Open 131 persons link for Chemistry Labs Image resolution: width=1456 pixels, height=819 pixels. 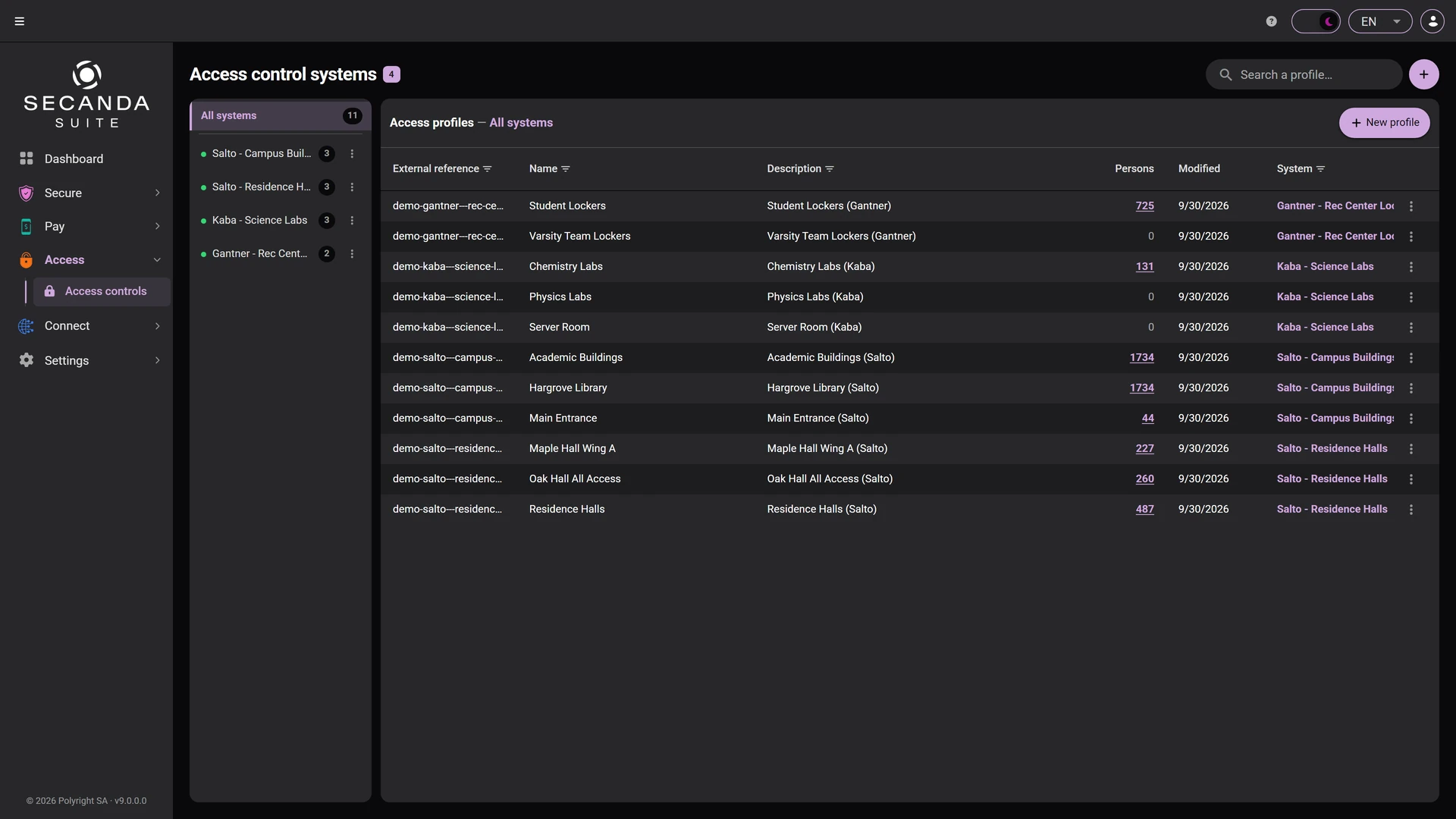[x=1144, y=266]
